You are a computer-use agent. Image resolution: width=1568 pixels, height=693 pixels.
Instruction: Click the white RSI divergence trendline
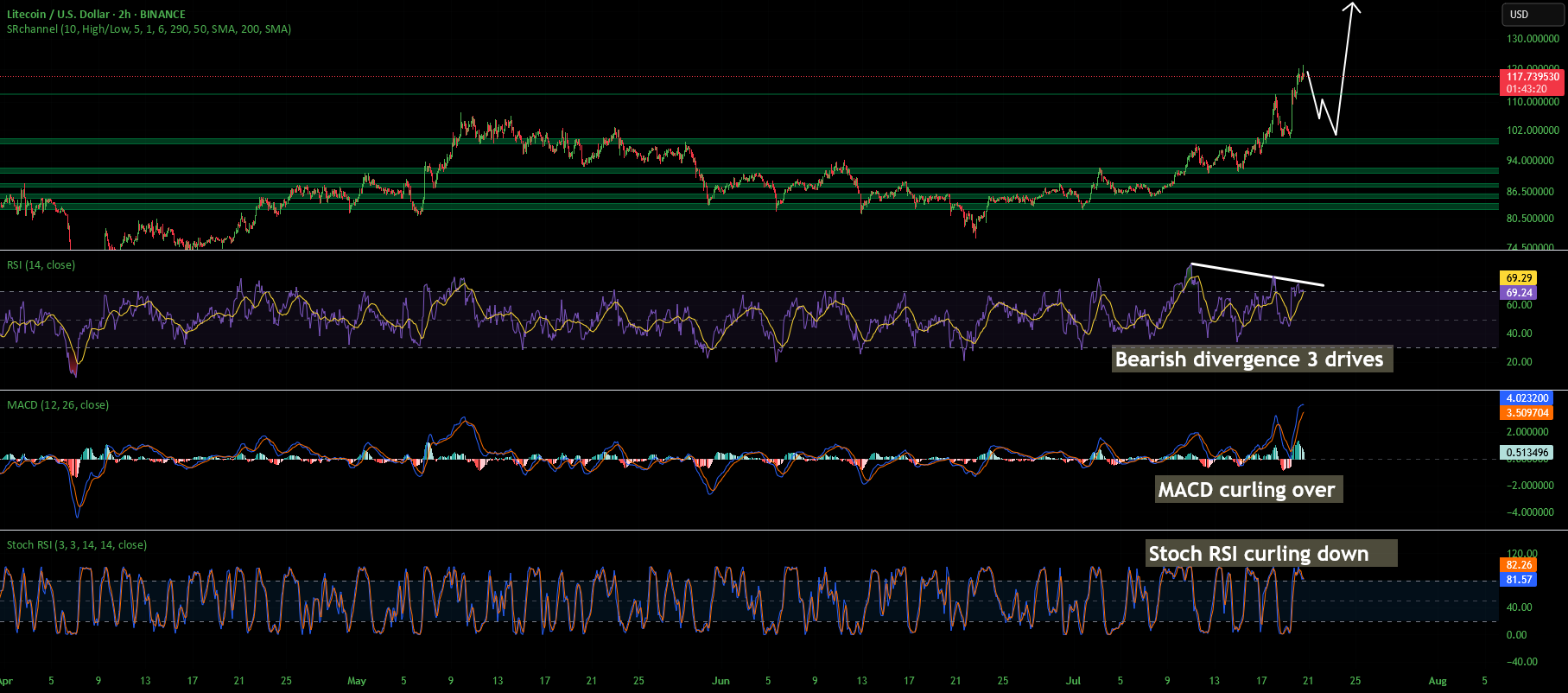tap(1257, 274)
